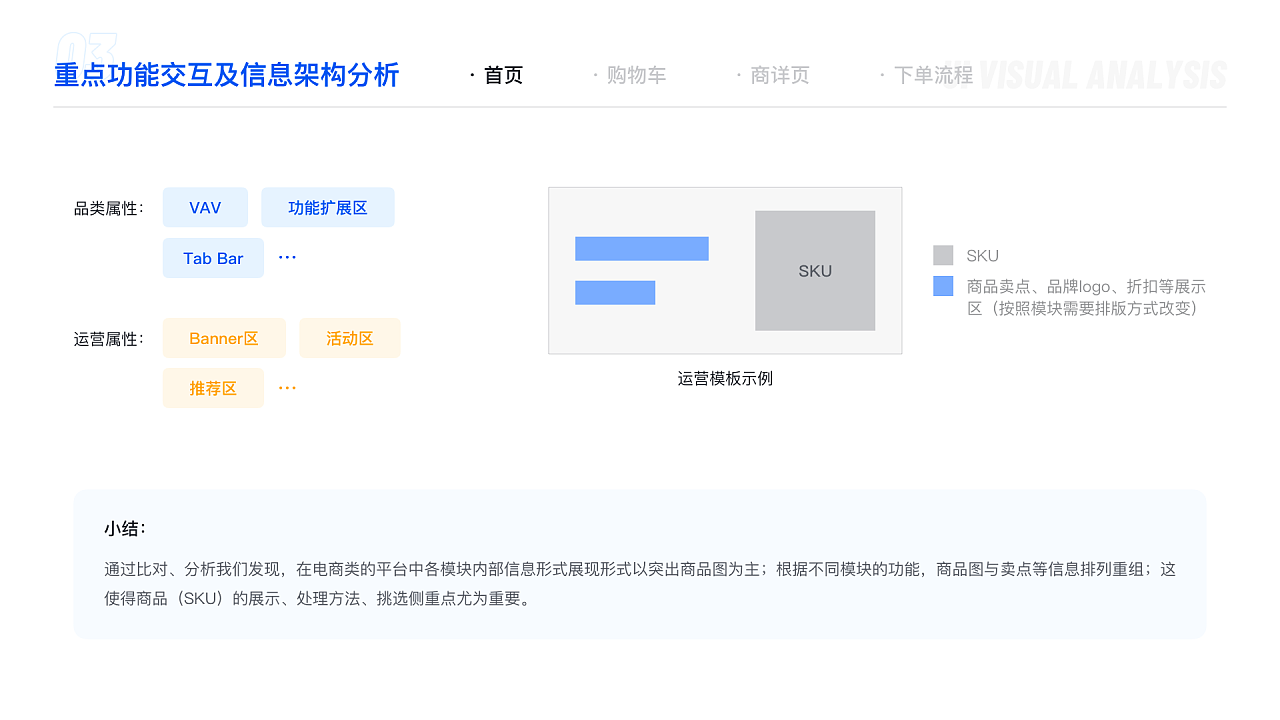
Task: Click the 品类属性 label
Action: click(109, 208)
